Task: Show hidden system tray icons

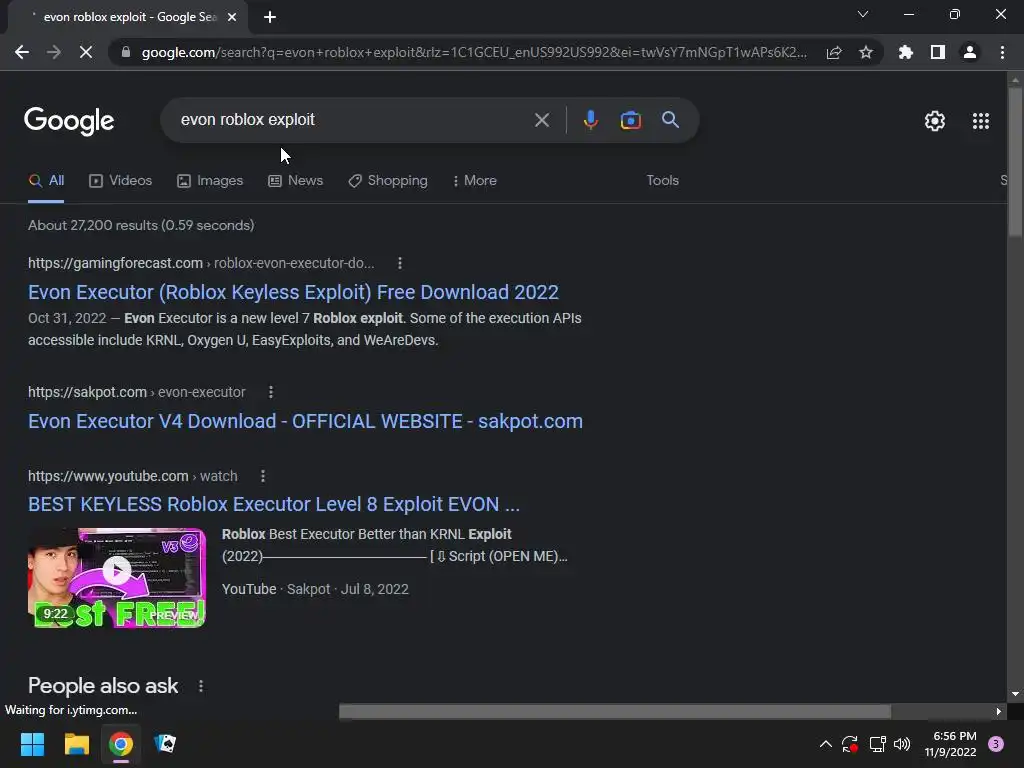Action: point(825,744)
